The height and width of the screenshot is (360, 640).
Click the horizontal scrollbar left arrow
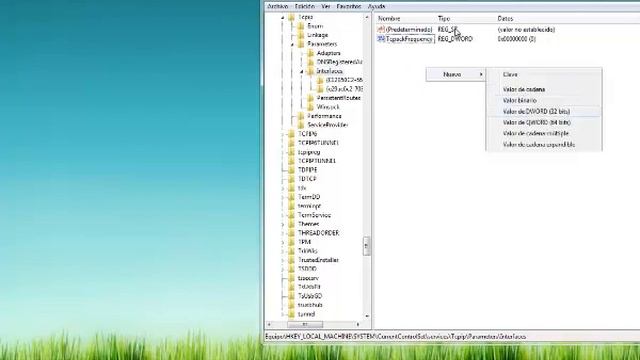(269, 324)
